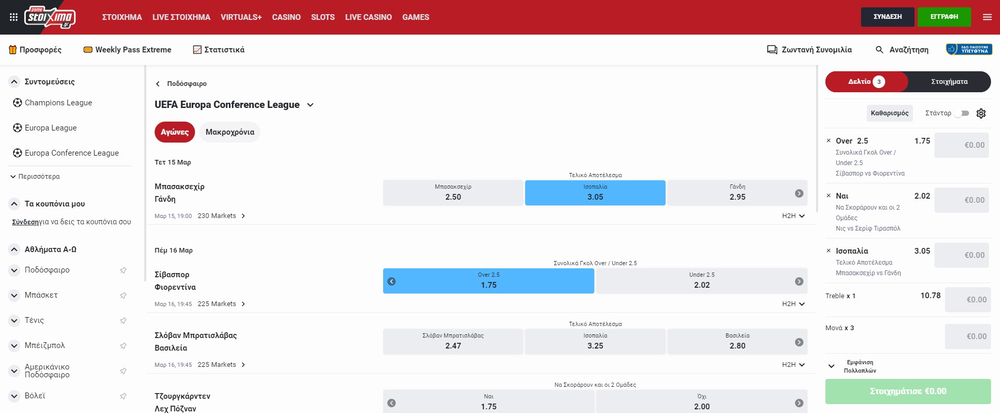Switch to Στοιχήματα tab
The image size is (1000, 413).
[949, 82]
